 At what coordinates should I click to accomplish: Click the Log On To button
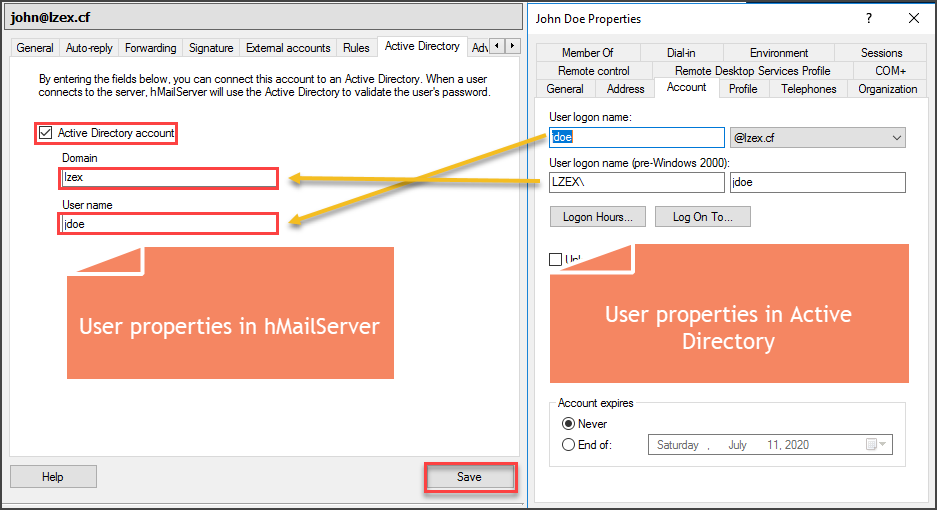(703, 216)
